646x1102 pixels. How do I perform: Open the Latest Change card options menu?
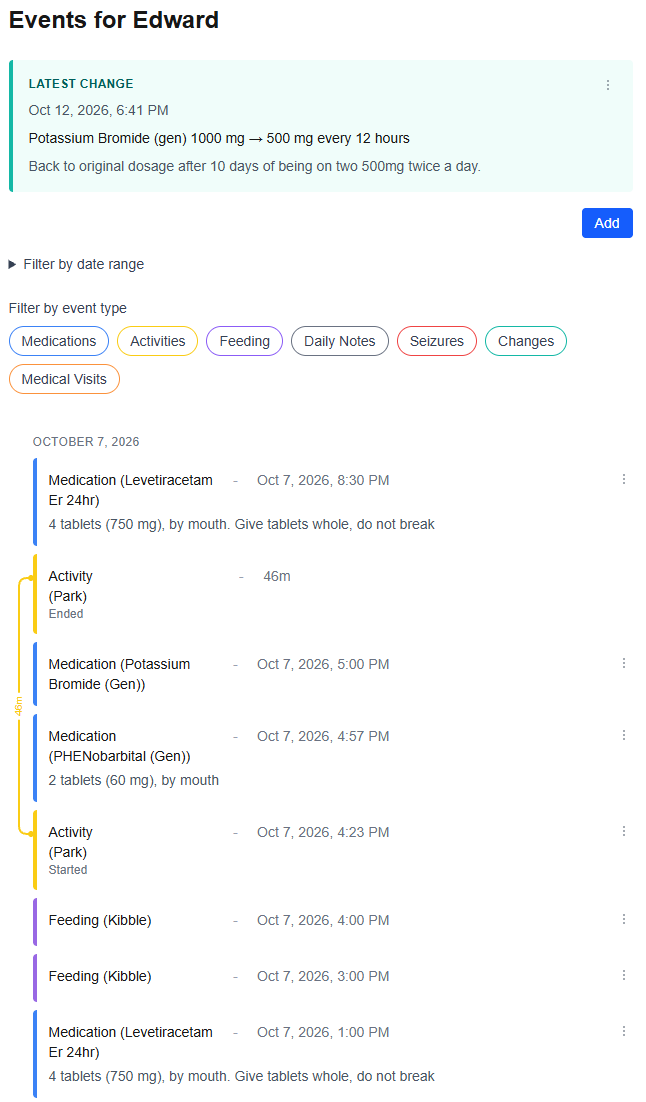point(607,85)
